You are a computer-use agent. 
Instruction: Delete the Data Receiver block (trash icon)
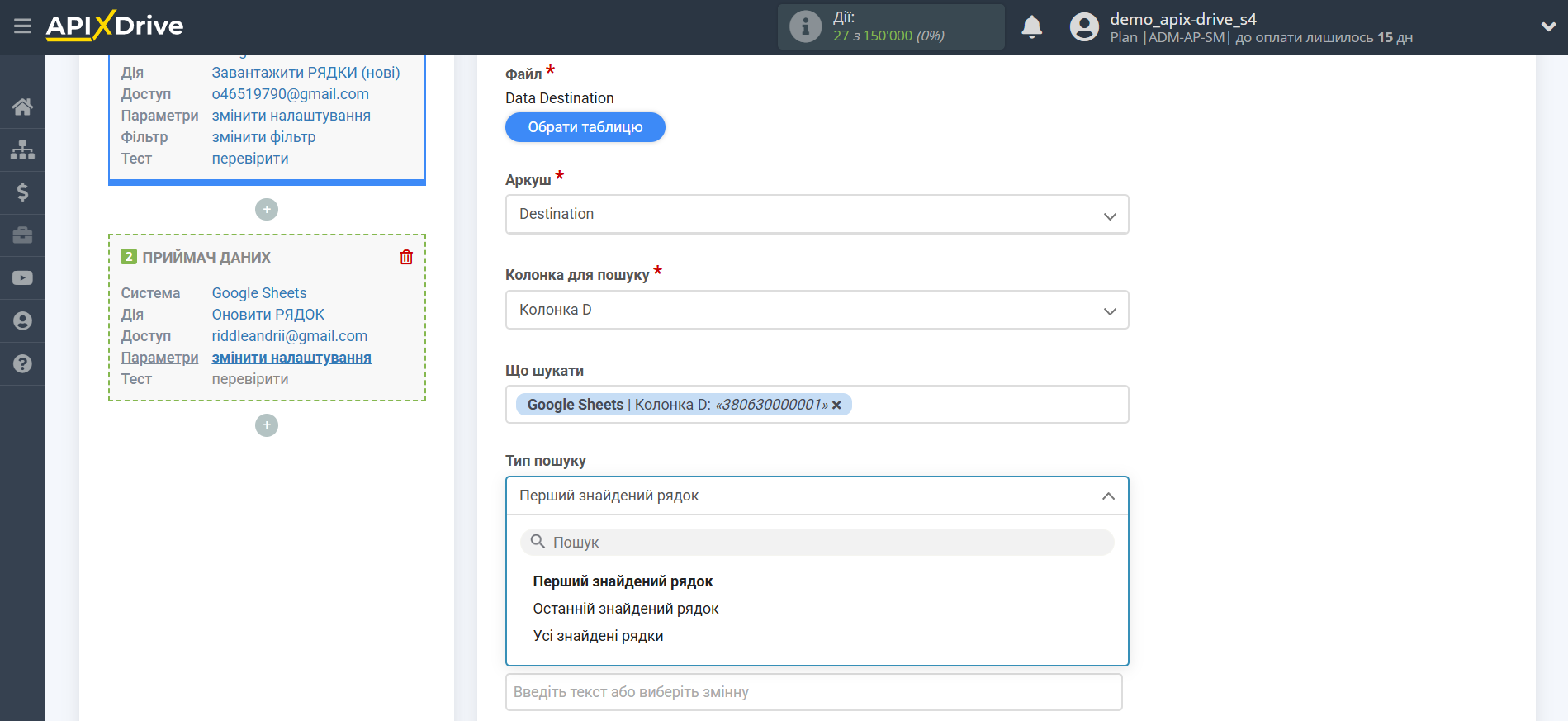click(x=406, y=257)
